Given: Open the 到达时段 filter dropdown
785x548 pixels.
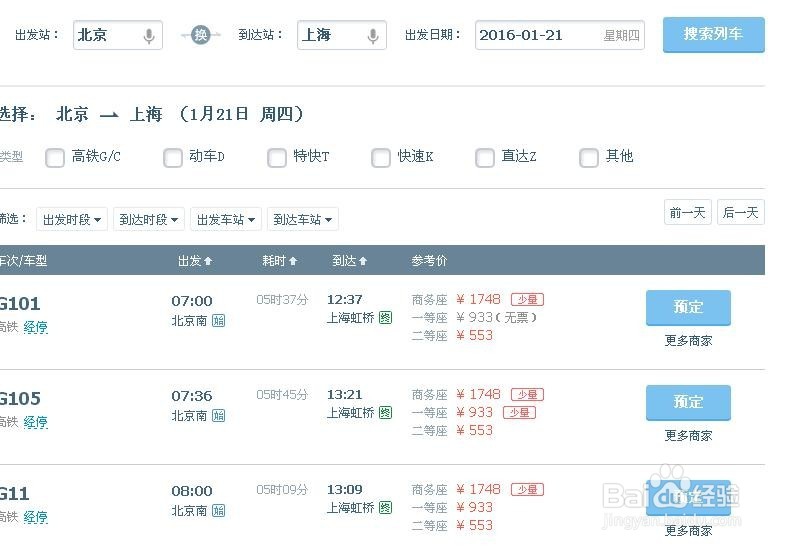Looking at the screenshot, I should point(149,219).
